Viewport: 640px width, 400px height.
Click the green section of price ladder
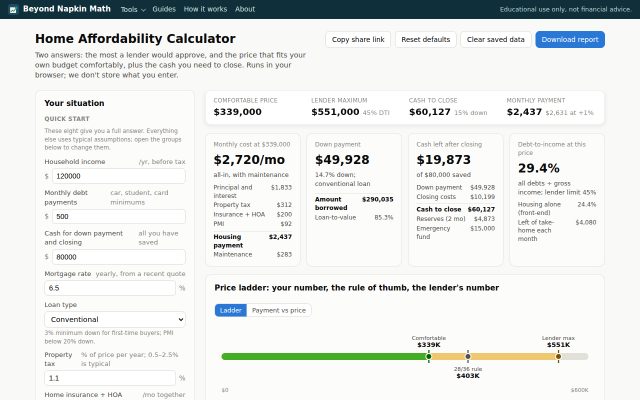(x=324, y=356)
